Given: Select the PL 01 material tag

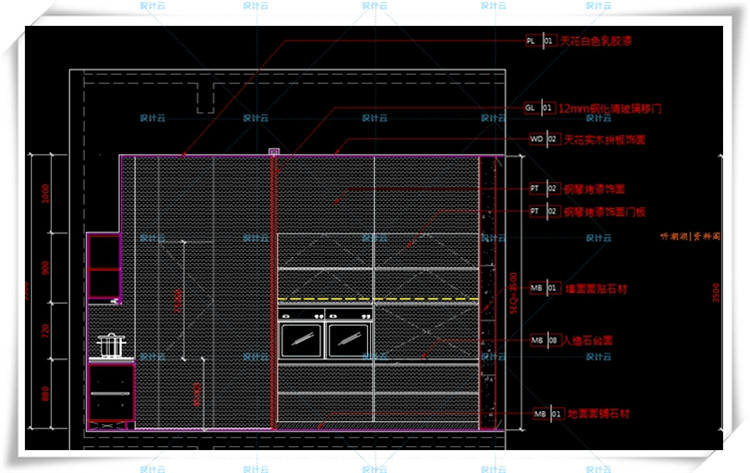Looking at the screenshot, I should point(540,41).
